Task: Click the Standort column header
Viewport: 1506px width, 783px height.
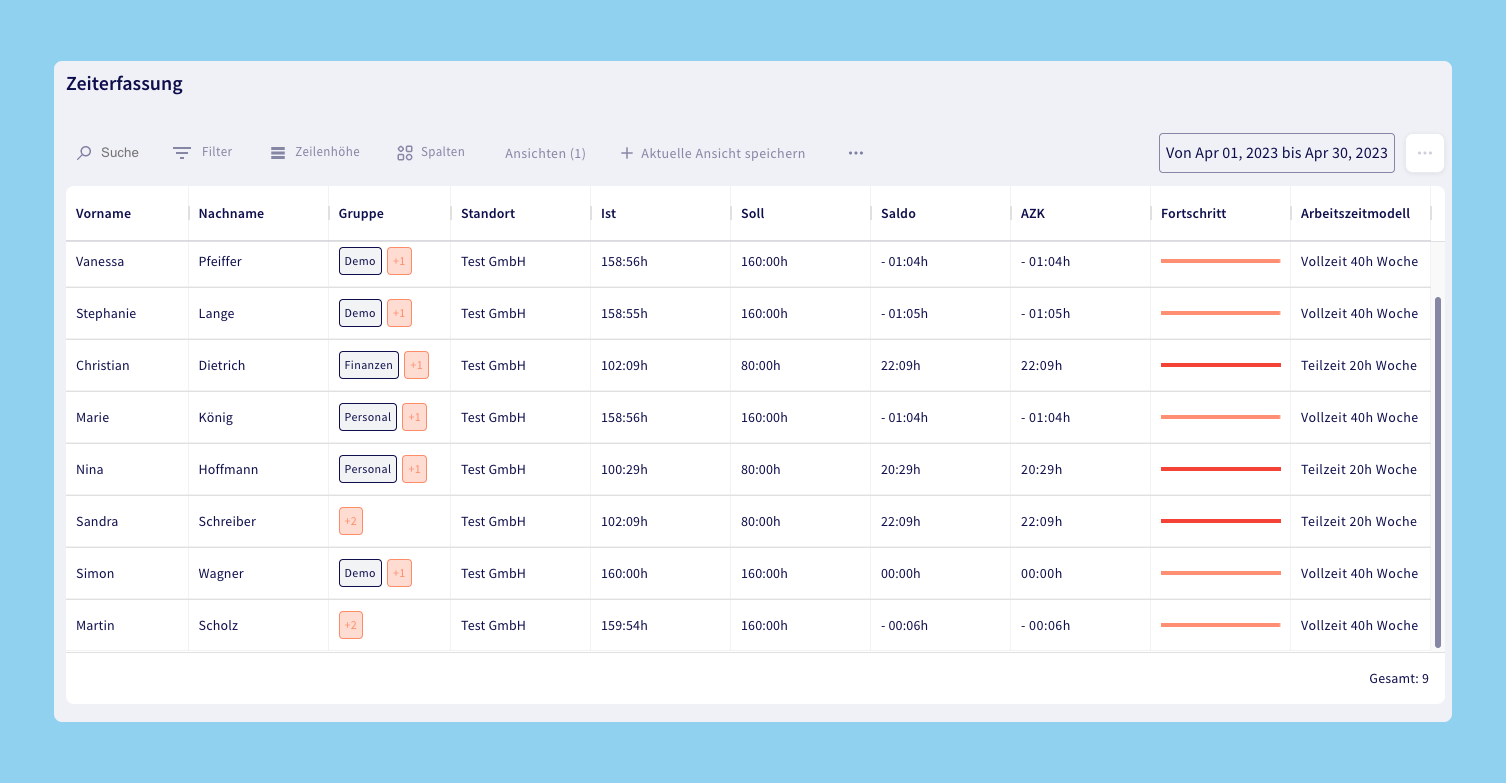Action: (x=488, y=213)
